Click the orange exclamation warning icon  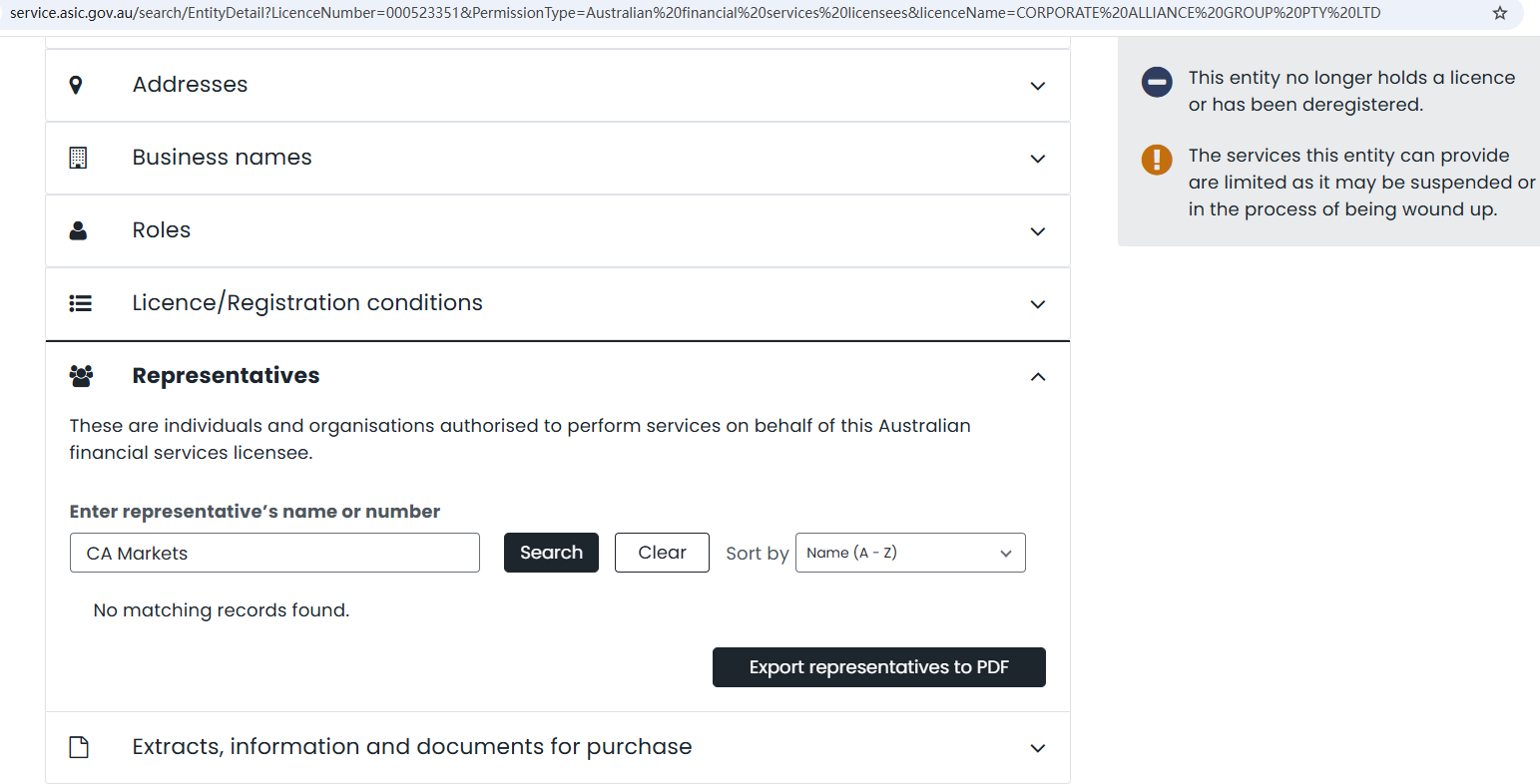pos(1157,160)
